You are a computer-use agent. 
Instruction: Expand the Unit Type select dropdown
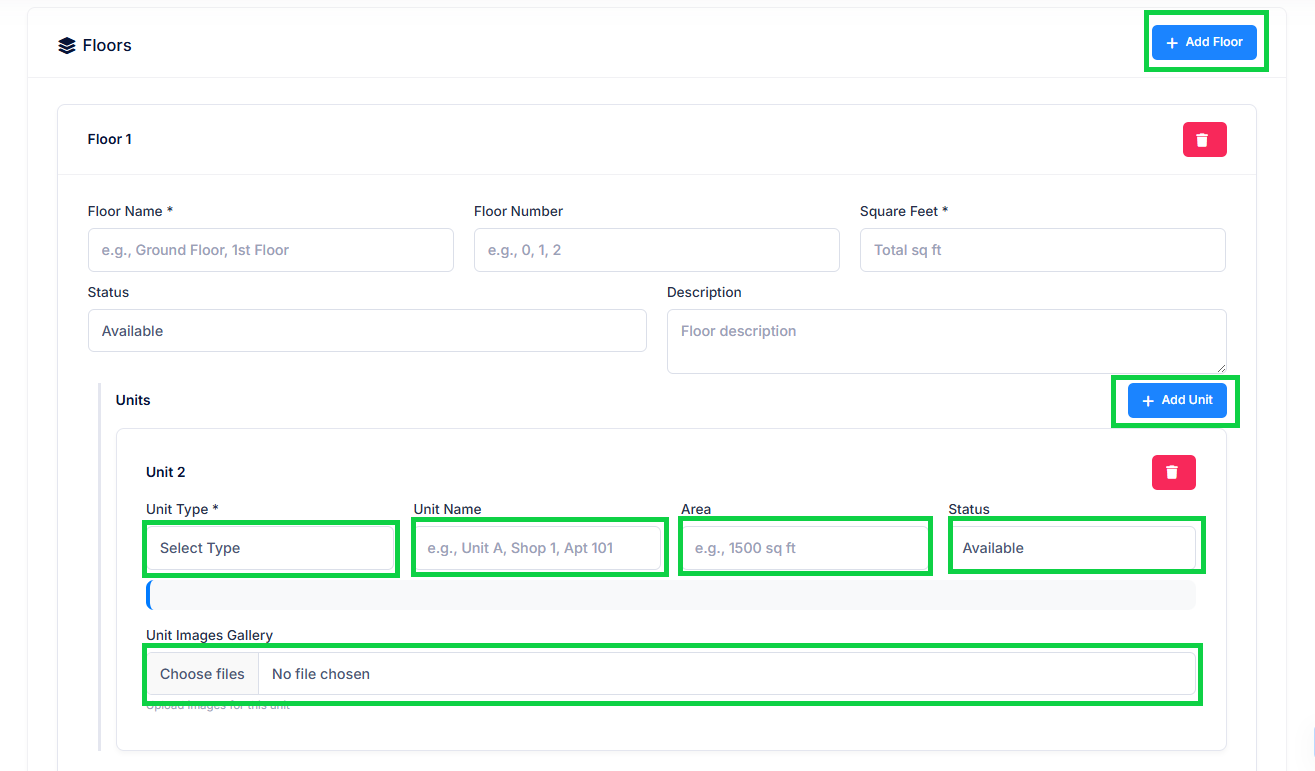[x=270, y=548]
